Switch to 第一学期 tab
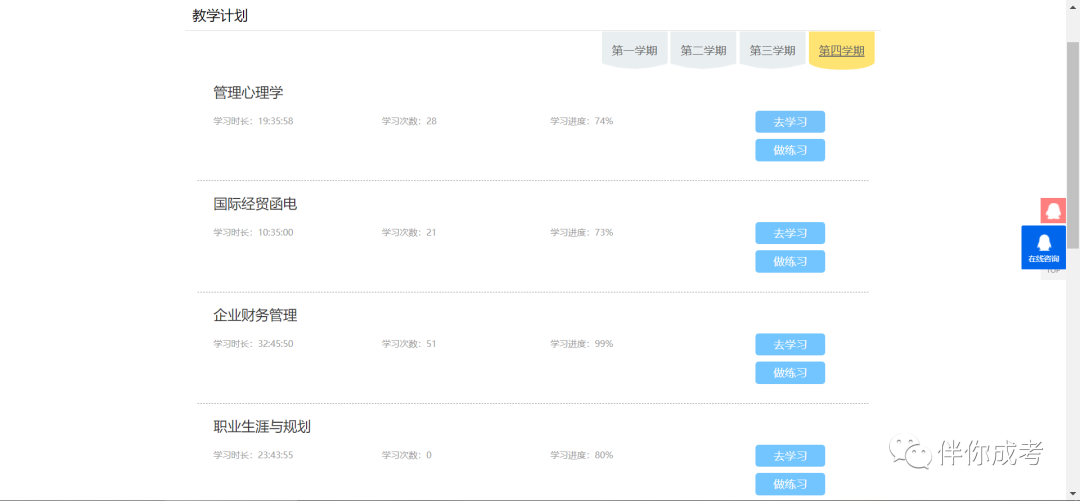The width and height of the screenshot is (1080, 501). point(634,50)
